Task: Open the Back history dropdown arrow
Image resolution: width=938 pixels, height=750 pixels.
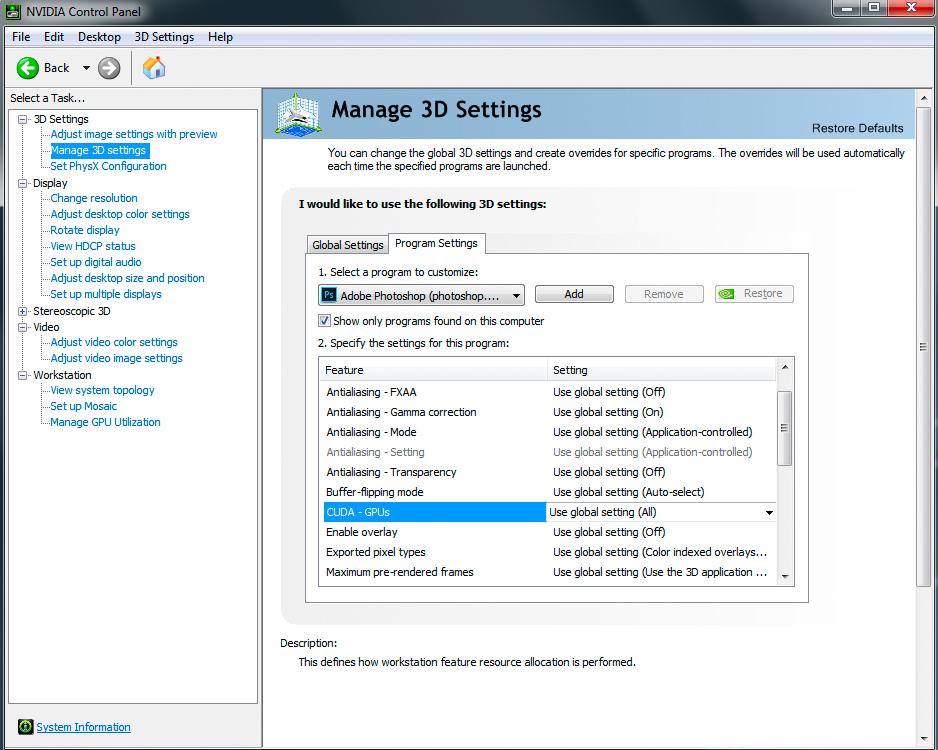Action: (x=86, y=68)
